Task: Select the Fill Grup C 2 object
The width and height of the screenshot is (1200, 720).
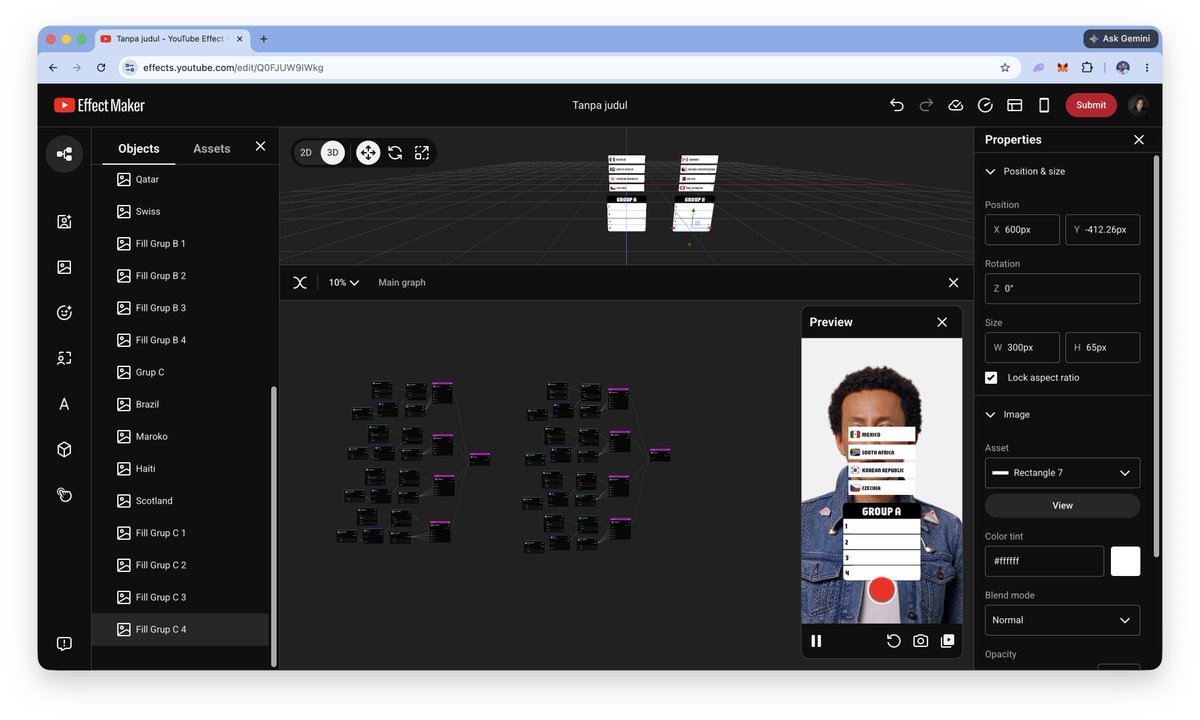Action: [180, 565]
